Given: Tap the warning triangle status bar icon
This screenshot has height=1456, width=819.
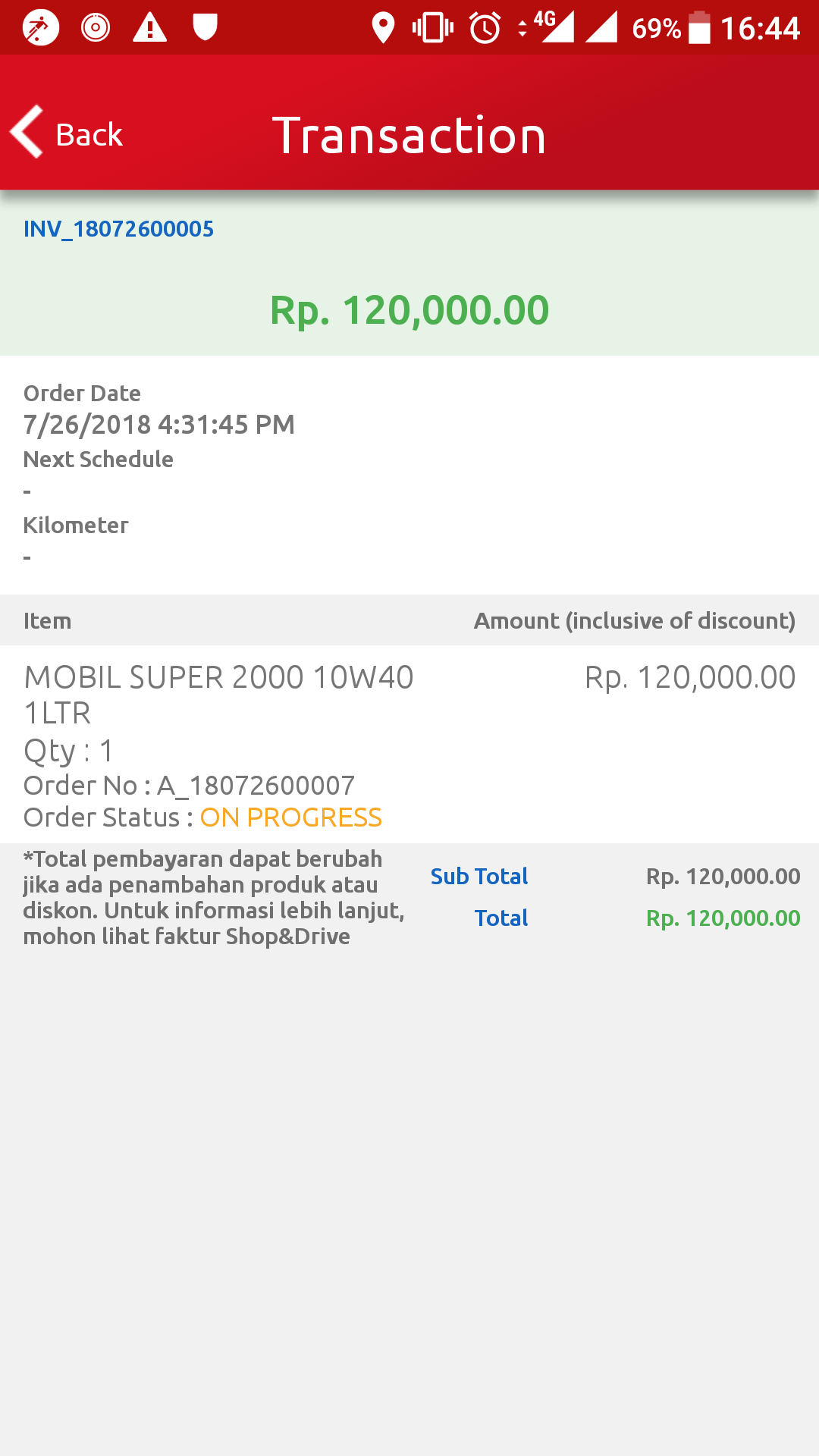Looking at the screenshot, I should 150,28.
